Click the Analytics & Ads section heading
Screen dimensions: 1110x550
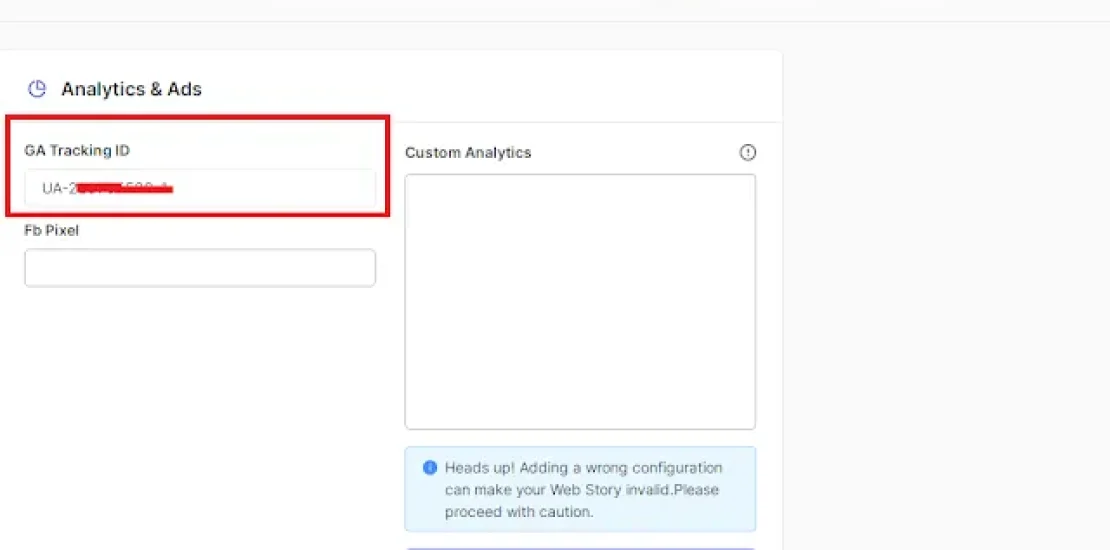[131, 89]
